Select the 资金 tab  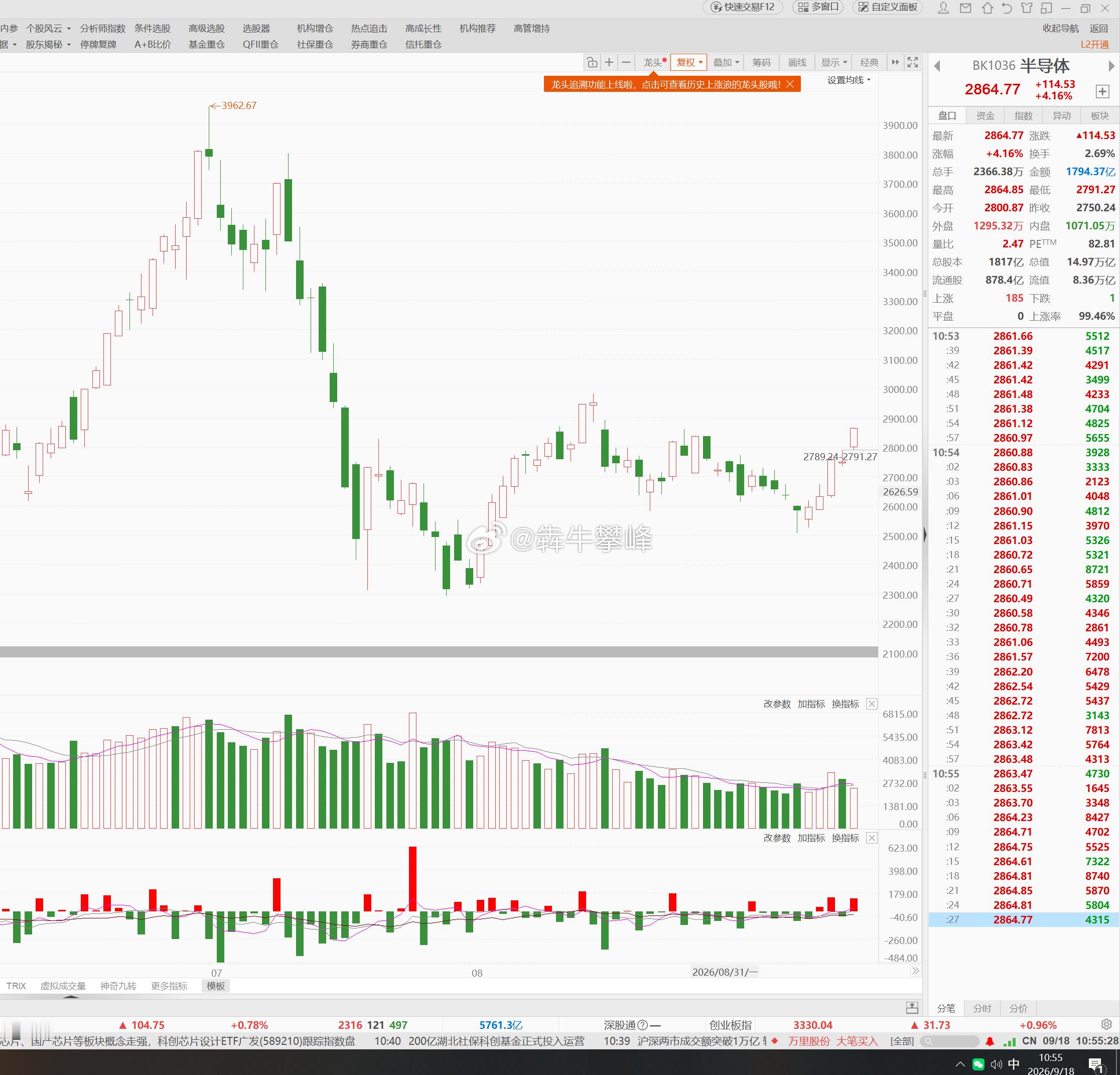[x=985, y=115]
